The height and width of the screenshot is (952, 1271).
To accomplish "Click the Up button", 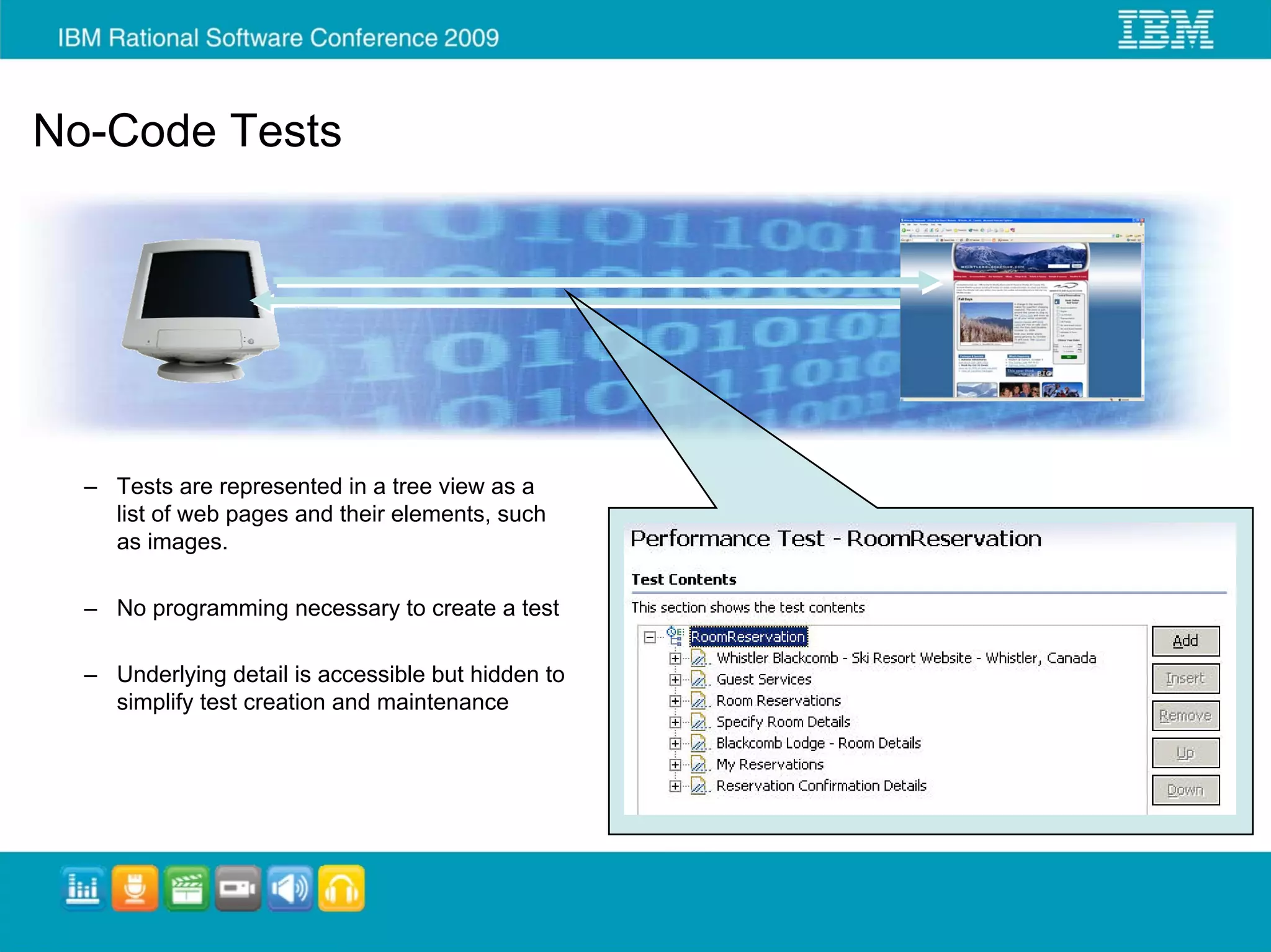I will click(x=1185, y=753).
